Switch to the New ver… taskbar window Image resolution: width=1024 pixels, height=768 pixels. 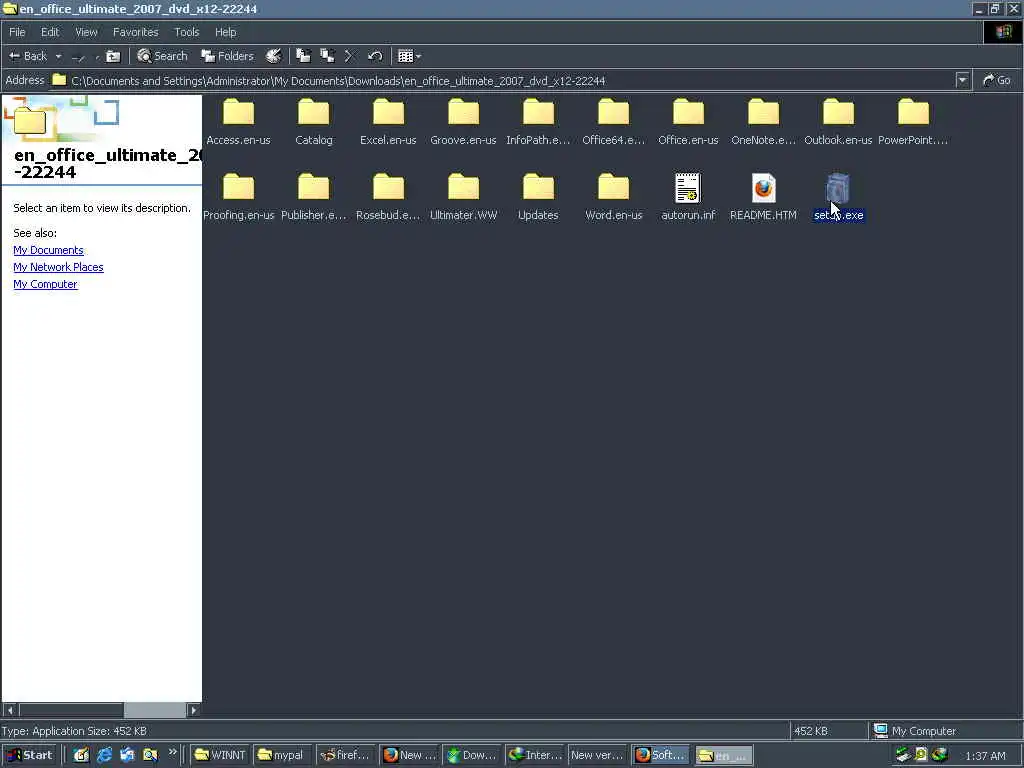[598, 756]
